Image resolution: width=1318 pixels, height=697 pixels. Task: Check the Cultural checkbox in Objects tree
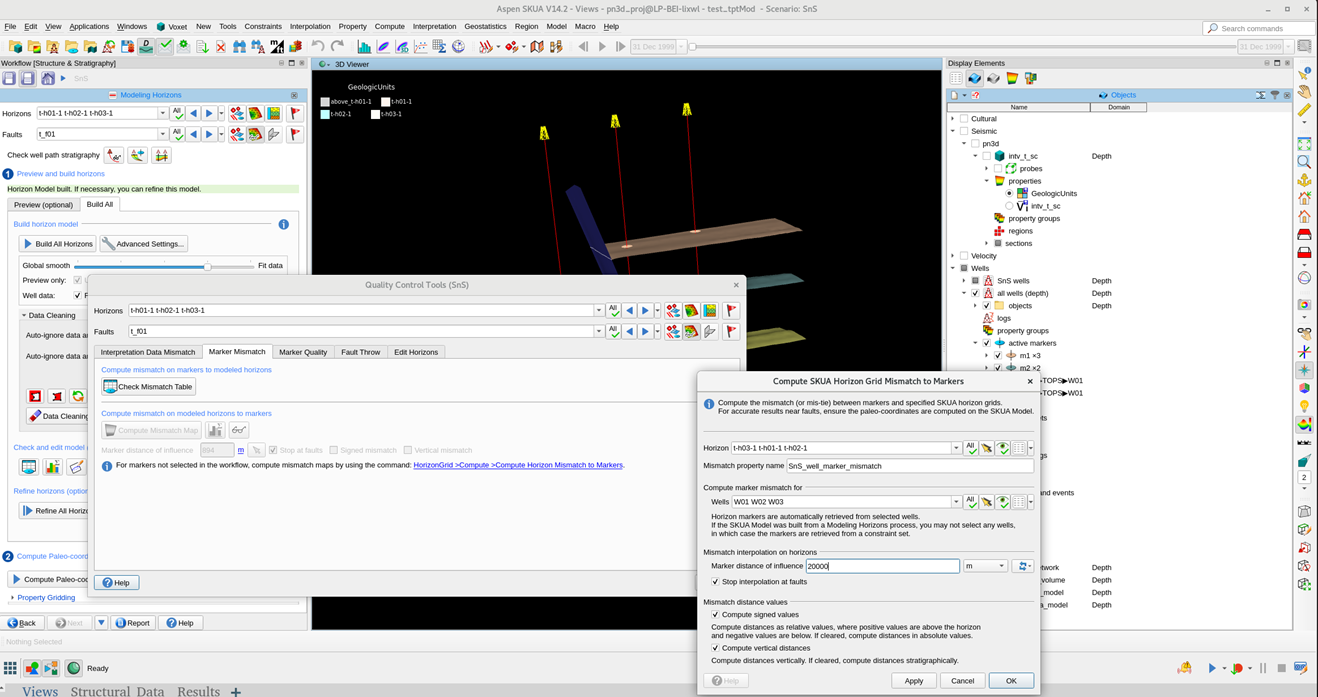coord(964,118)
